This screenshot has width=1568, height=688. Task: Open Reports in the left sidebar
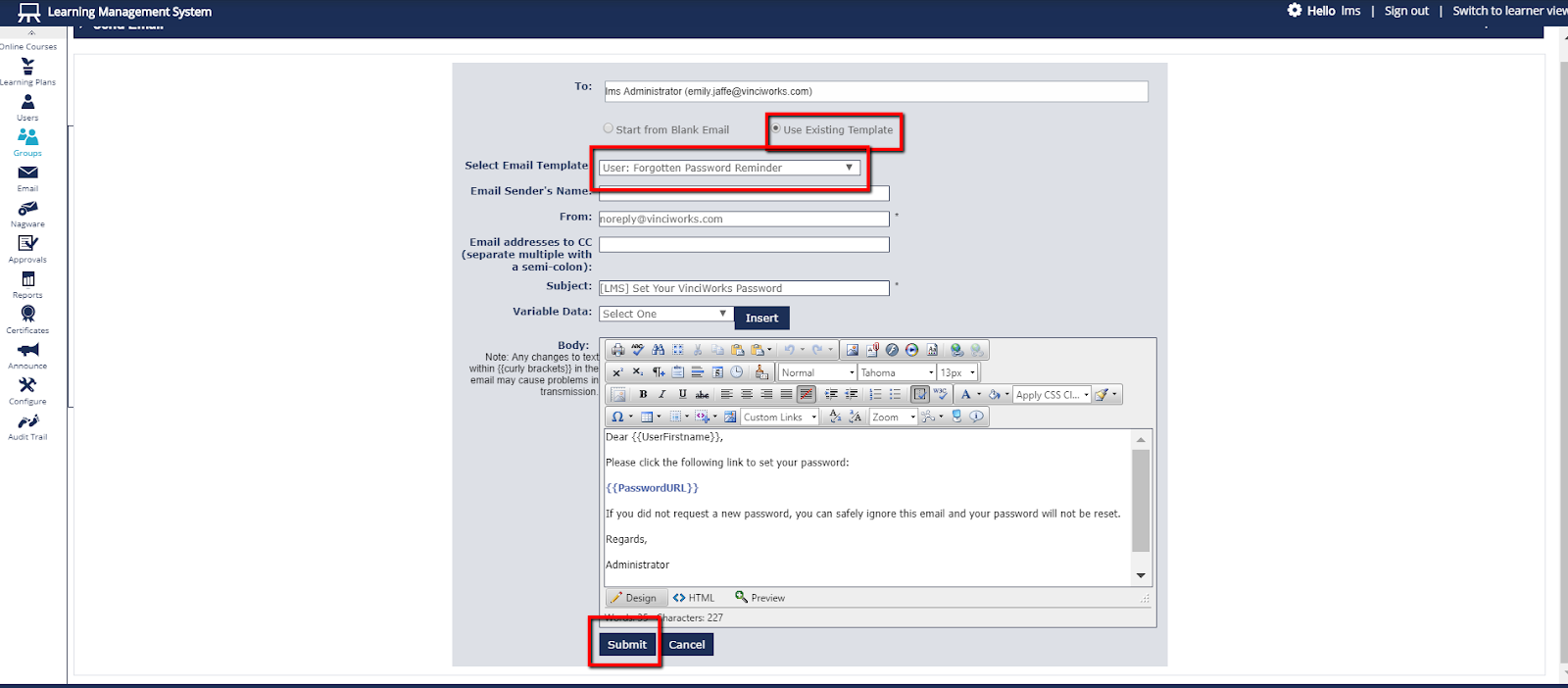27,284
